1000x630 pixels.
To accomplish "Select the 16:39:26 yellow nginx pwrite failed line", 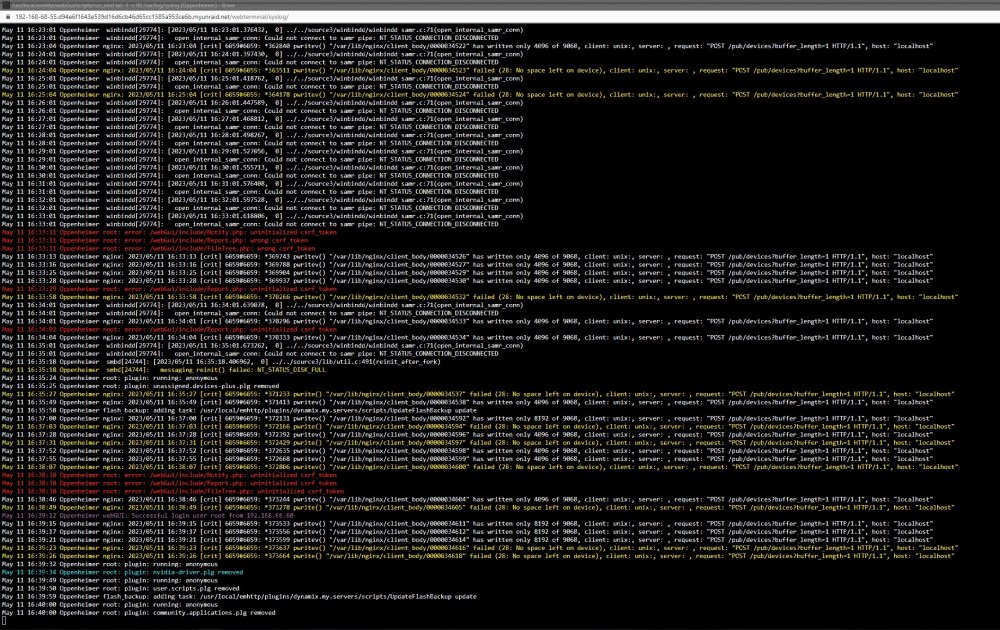I will 478,556.
